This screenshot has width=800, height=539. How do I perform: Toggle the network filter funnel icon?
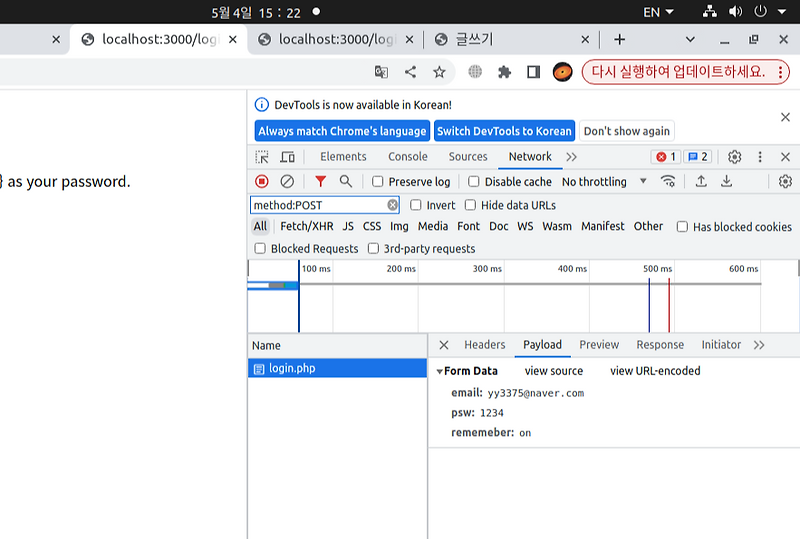pyautogui.click(x=320, y=181)
